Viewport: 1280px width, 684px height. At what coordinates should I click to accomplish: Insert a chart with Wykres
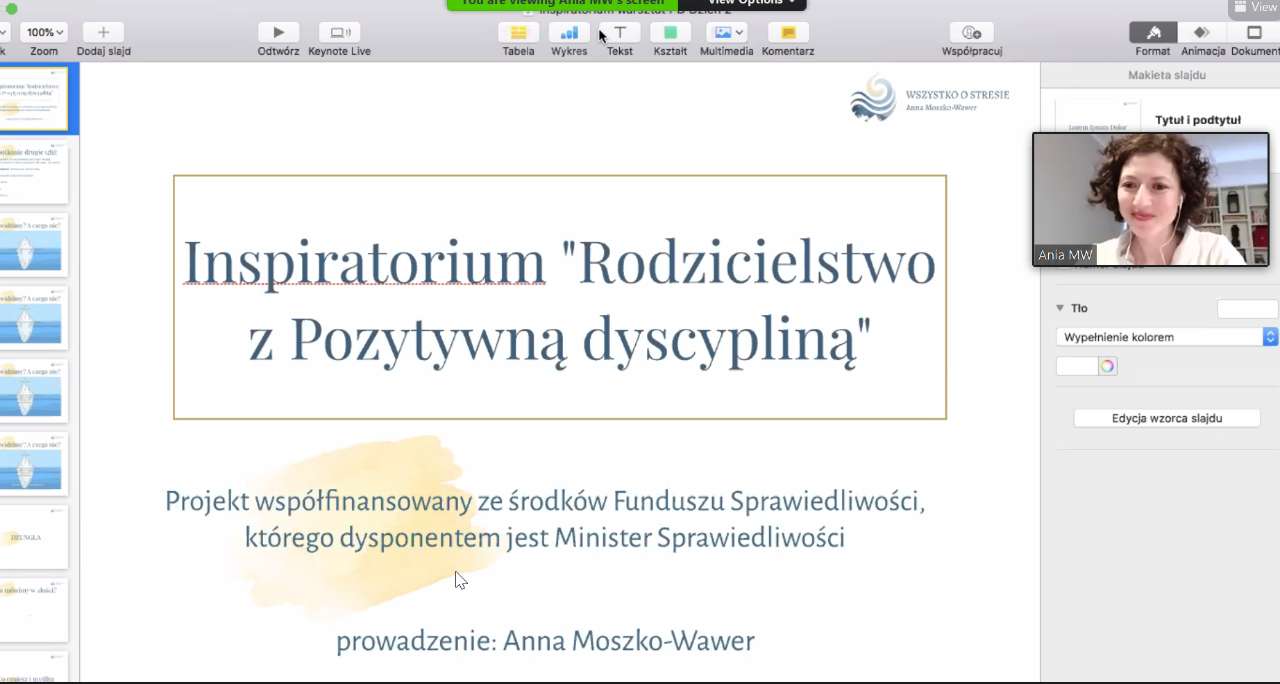(569, 33)
